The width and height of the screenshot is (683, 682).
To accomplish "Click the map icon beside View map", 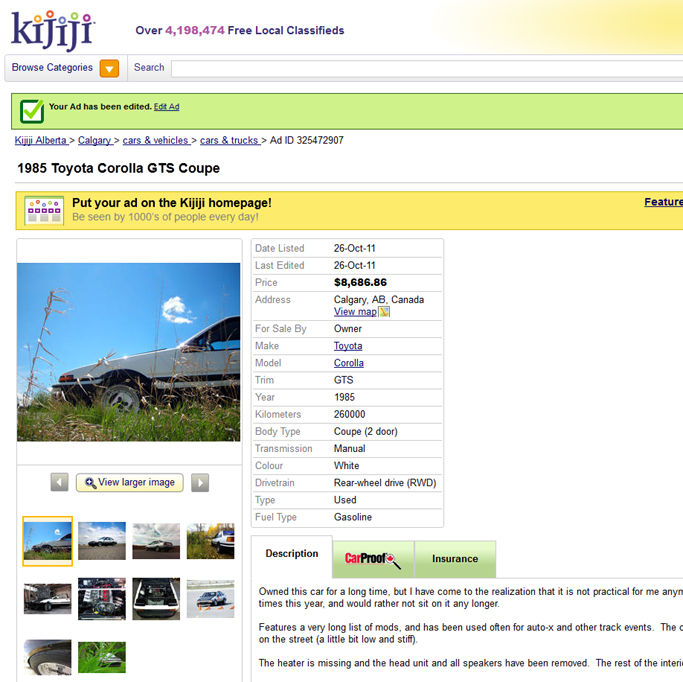I will pyautogui.click(x=384, y=312).
